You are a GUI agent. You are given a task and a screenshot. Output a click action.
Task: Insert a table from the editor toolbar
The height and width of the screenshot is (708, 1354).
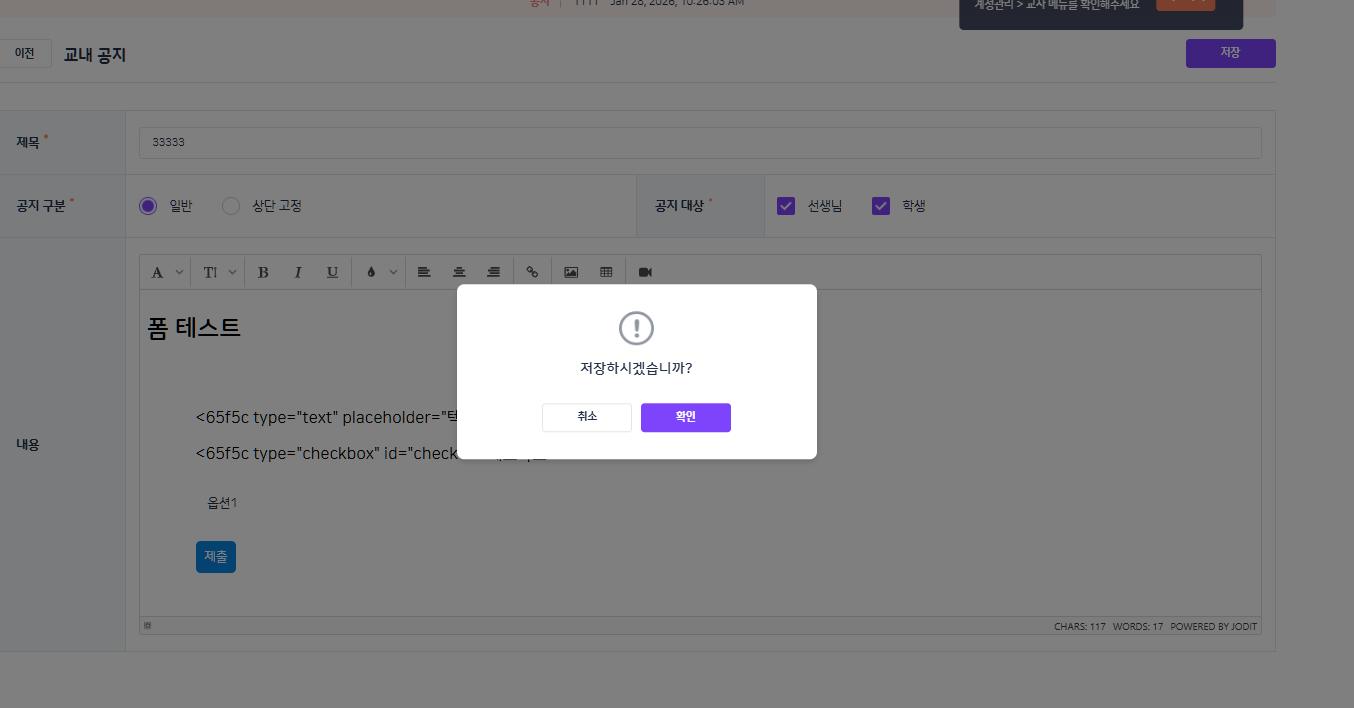tap(606, 272)
